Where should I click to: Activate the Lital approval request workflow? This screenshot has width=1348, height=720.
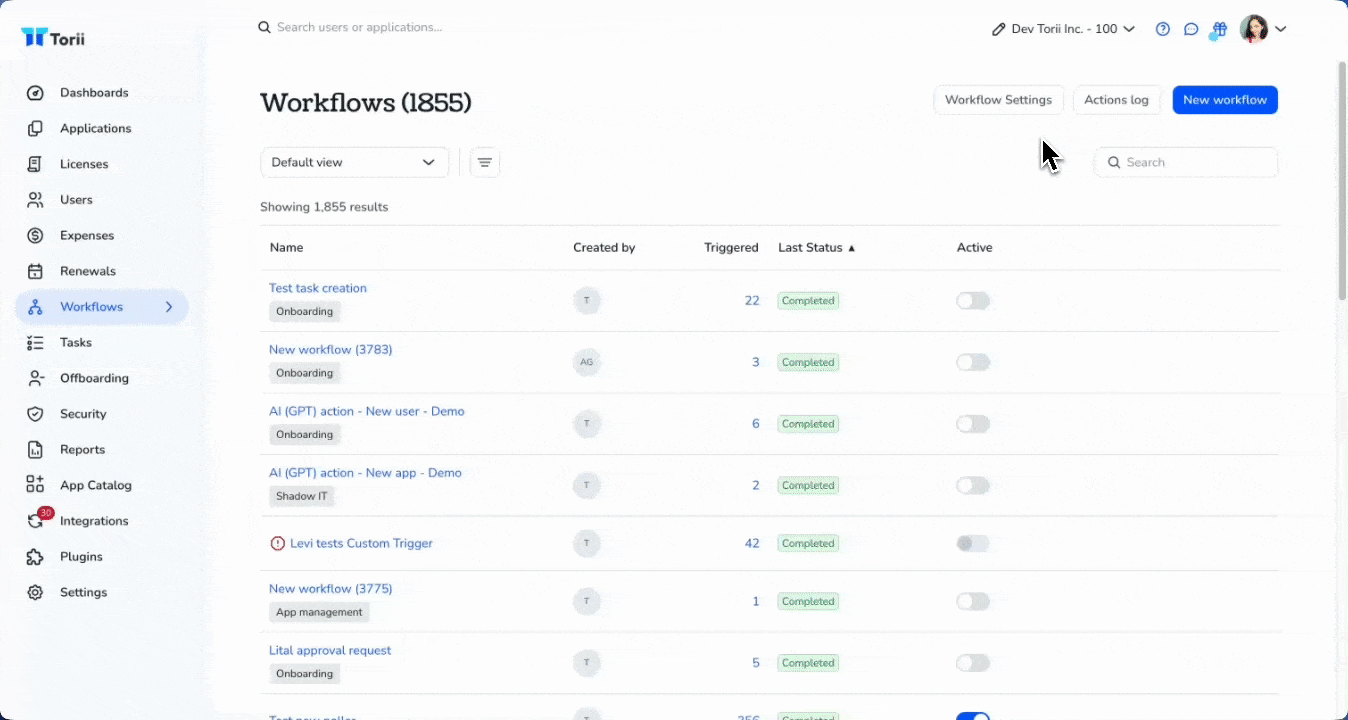click(973, 663)
